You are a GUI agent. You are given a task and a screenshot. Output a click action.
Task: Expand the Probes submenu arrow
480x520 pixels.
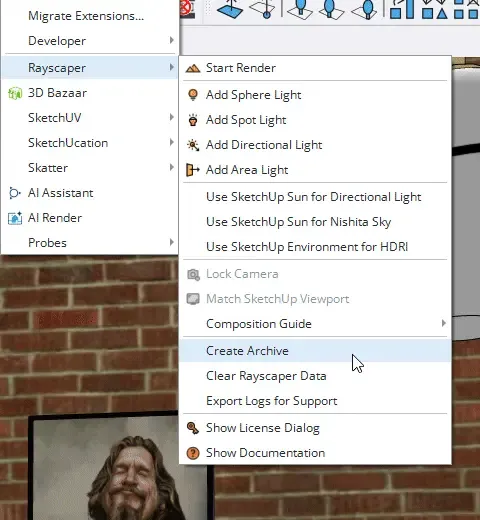(172, 242)
